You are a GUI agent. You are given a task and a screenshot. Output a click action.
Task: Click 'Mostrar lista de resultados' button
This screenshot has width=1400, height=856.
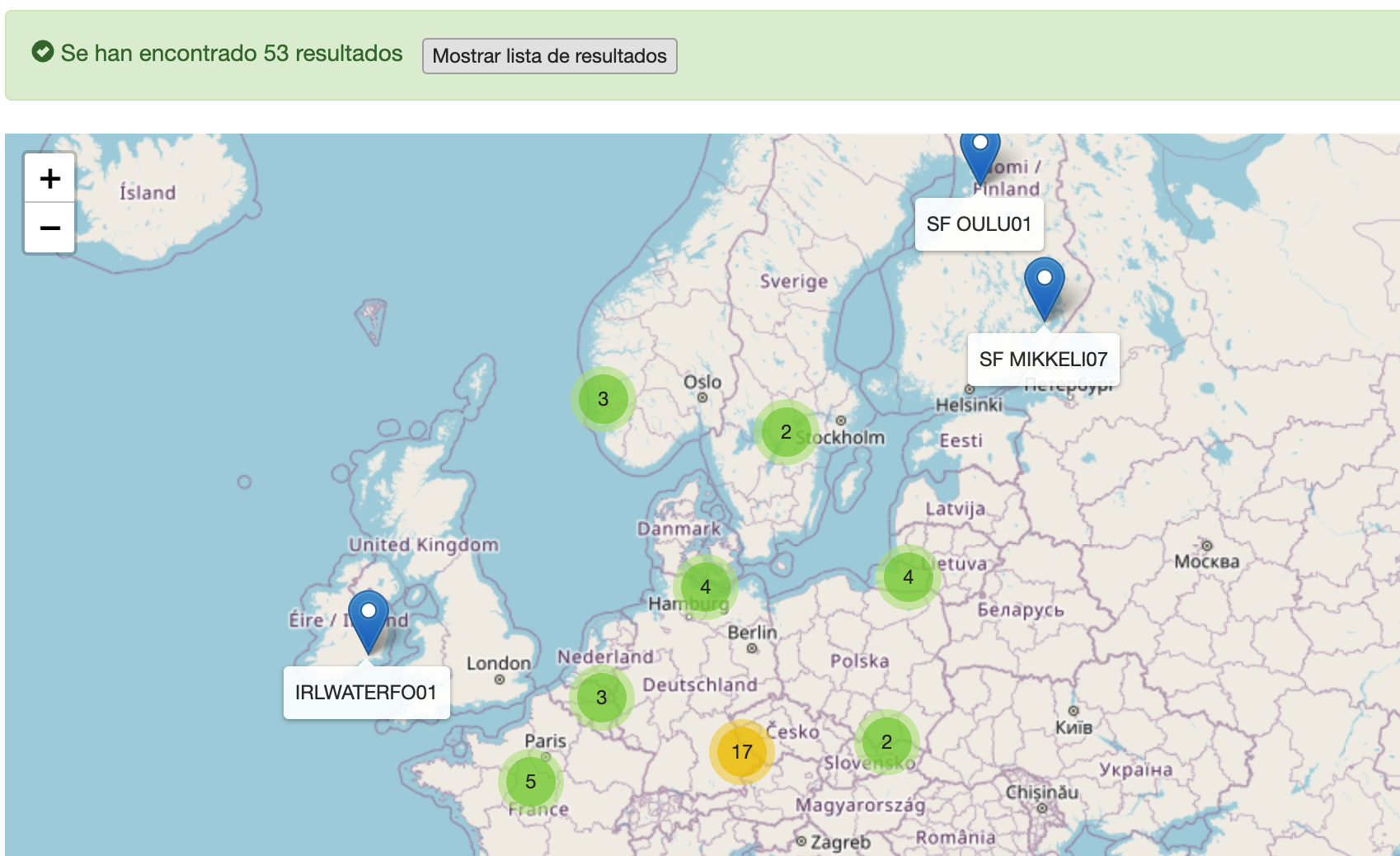[x=549, y=56]
